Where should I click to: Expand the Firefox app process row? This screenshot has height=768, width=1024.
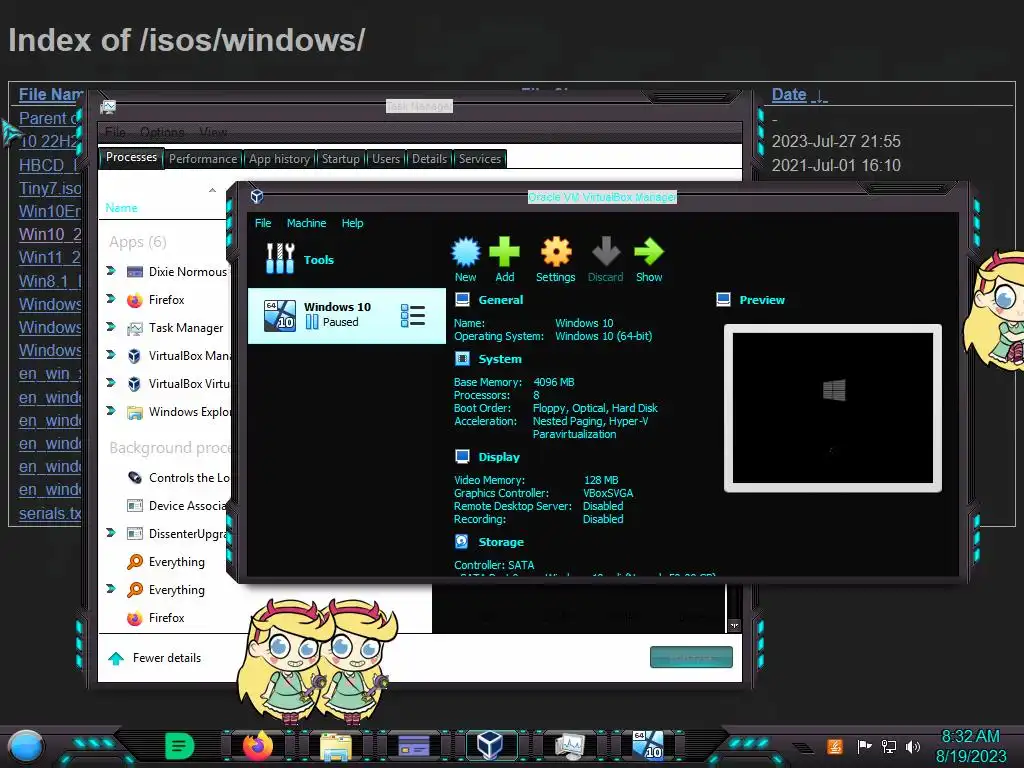click(110, 298)
